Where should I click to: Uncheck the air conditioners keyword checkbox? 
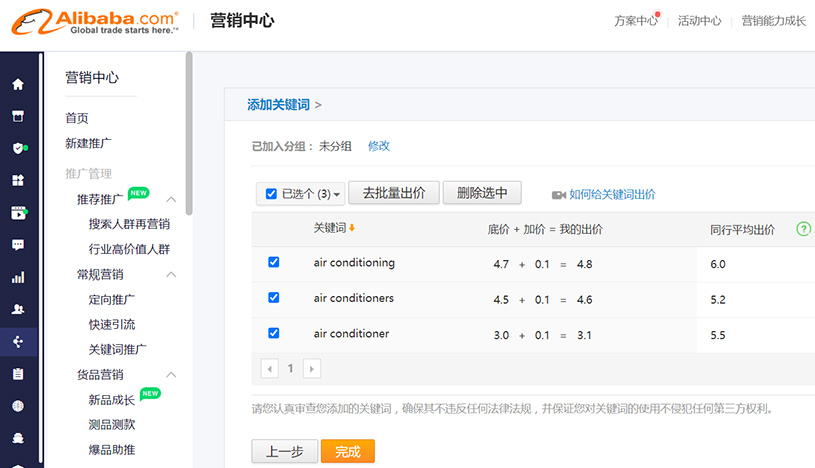pos(273,297)
